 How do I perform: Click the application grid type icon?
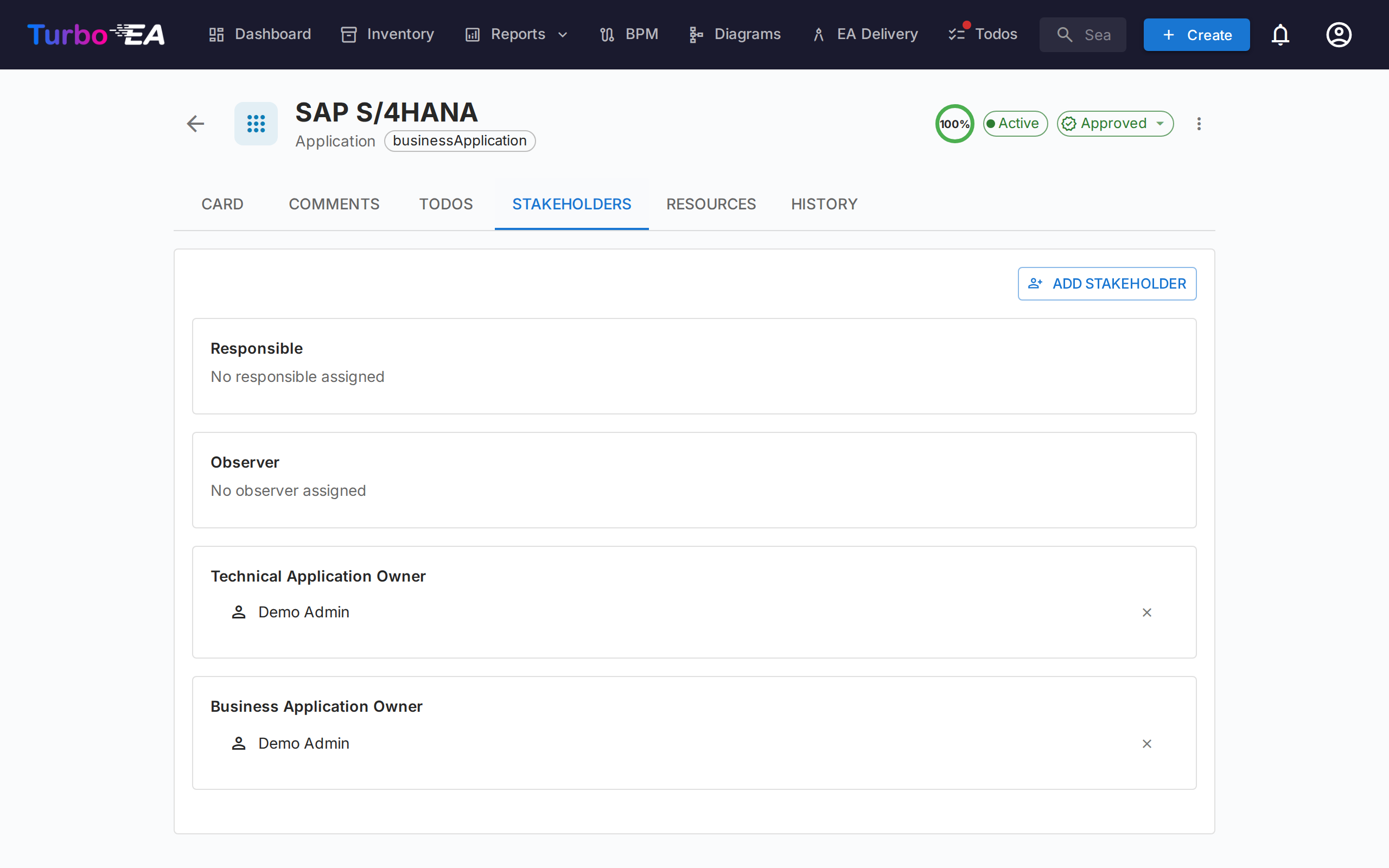[x=256, y=124]
